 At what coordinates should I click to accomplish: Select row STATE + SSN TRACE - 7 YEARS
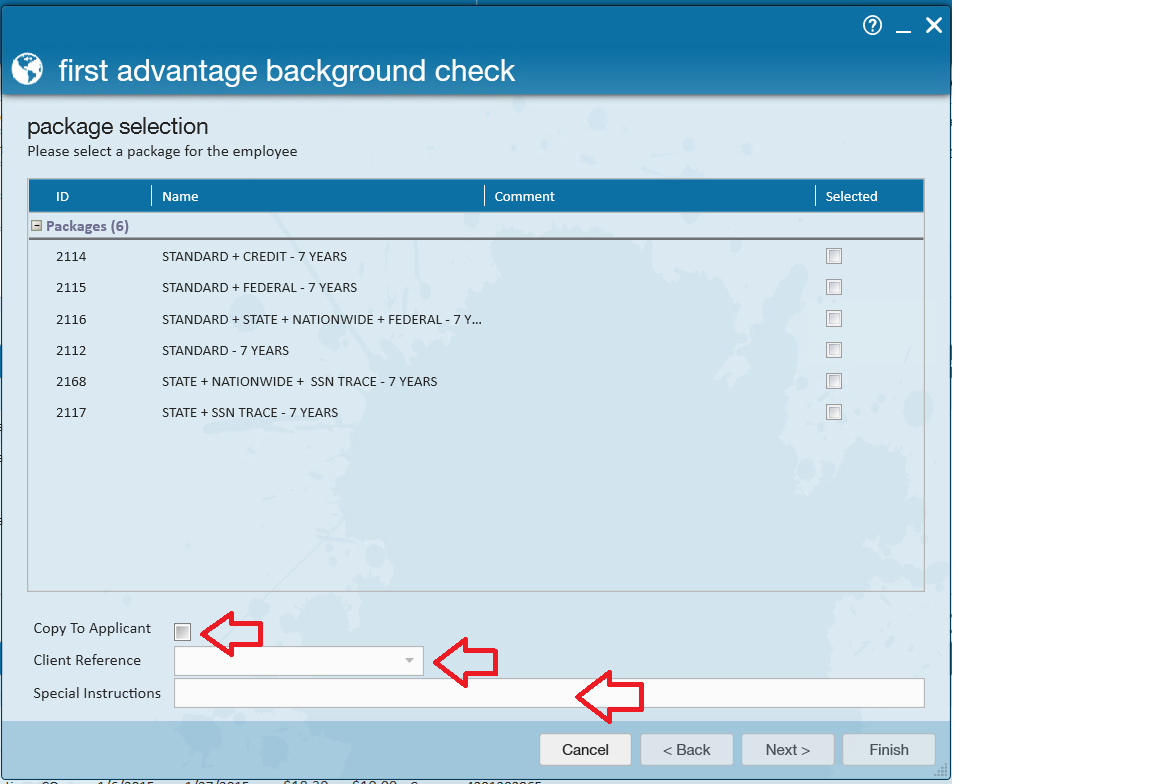pyautogui.click(x=250, y=412)
